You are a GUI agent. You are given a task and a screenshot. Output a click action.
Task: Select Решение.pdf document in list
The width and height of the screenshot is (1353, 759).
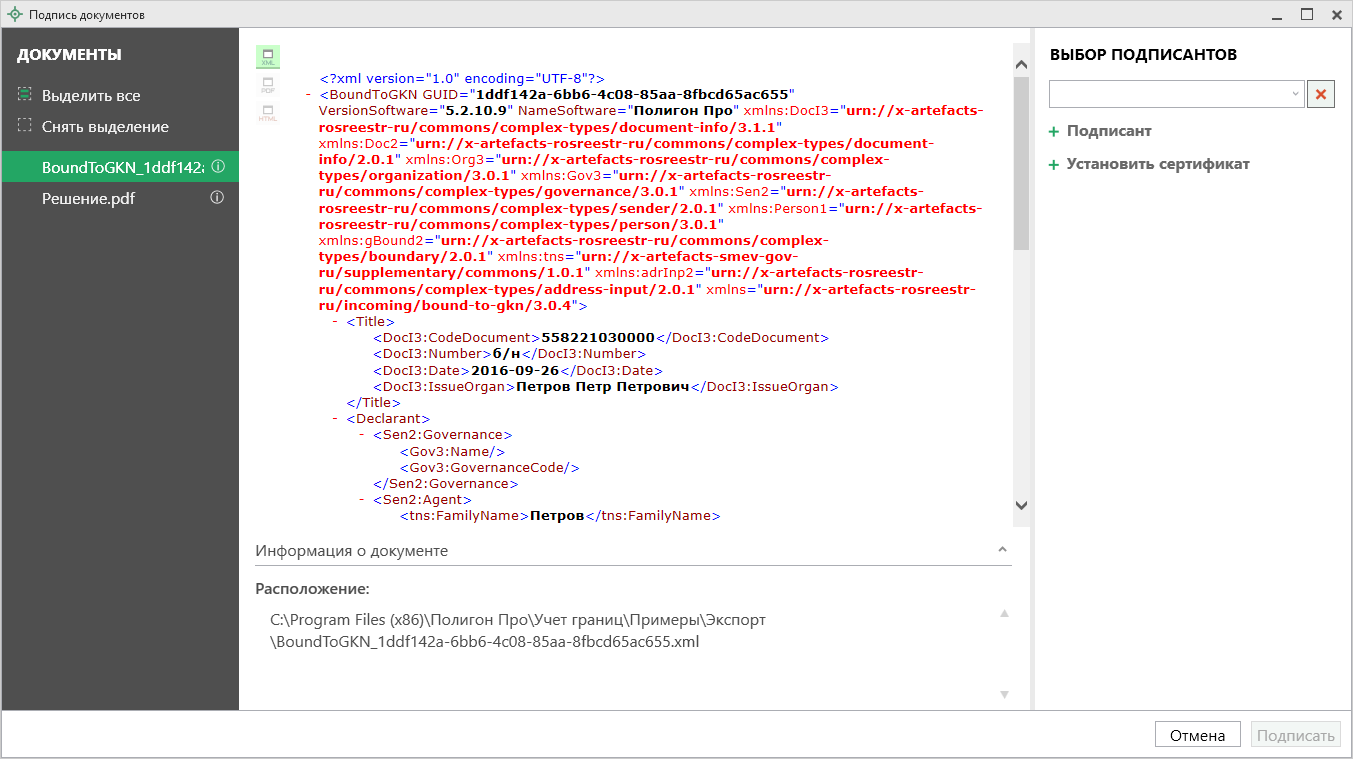(88, 198)
